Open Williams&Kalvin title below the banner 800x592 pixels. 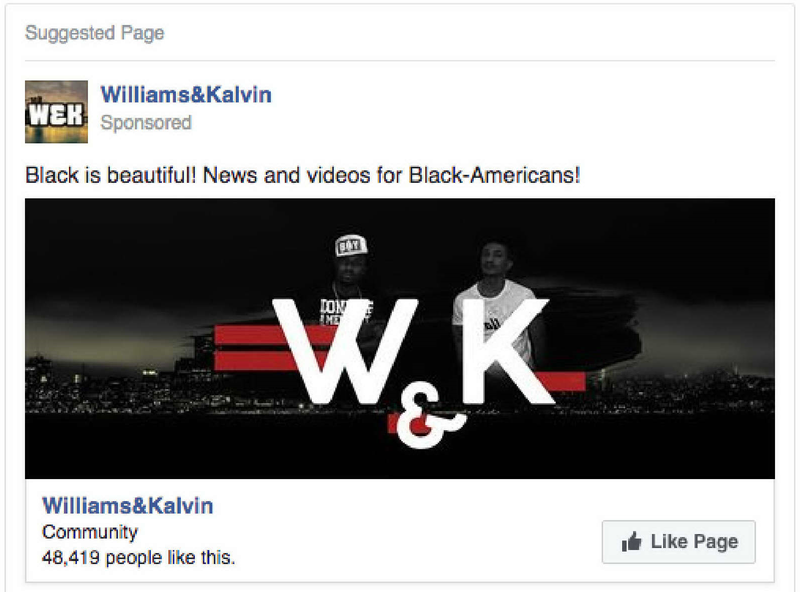[x=128, y=506]
